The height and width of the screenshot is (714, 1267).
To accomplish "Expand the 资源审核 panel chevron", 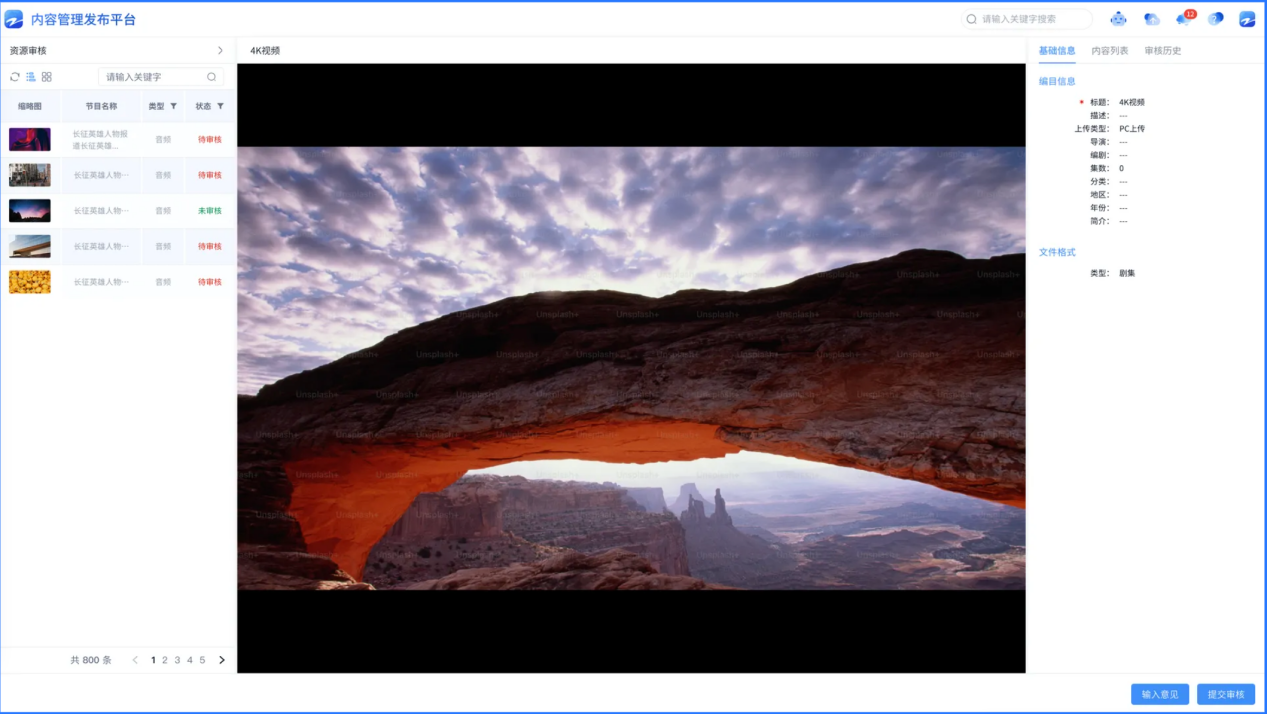I will pos(220,50).
